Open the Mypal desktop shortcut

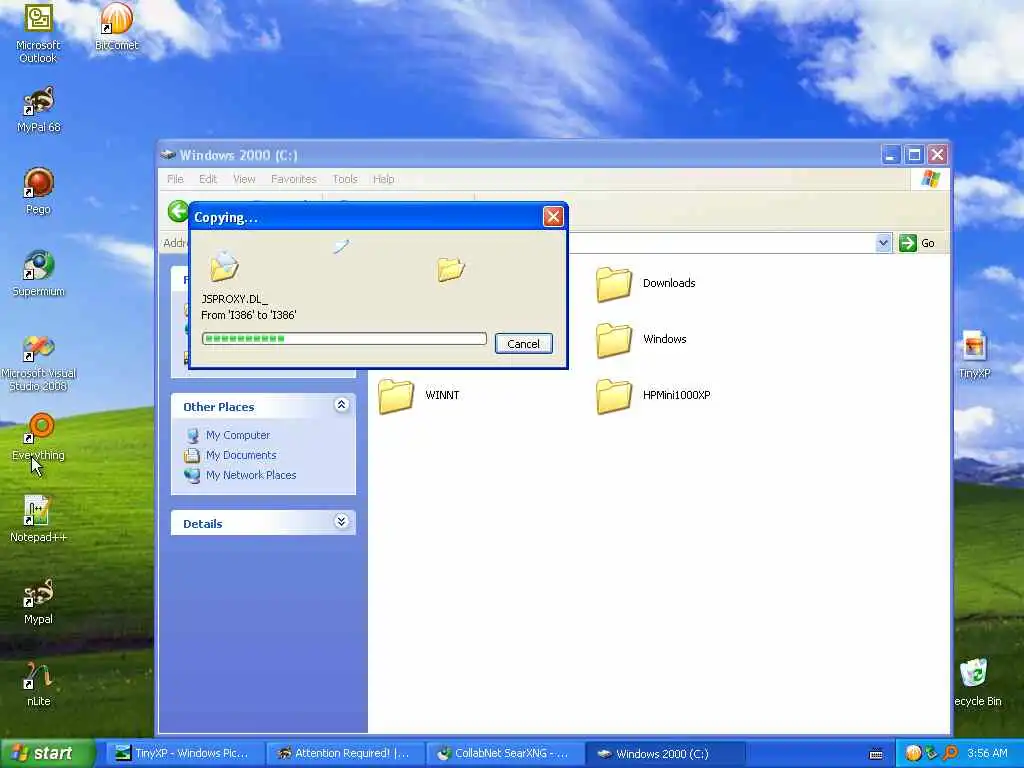(38, 602)
